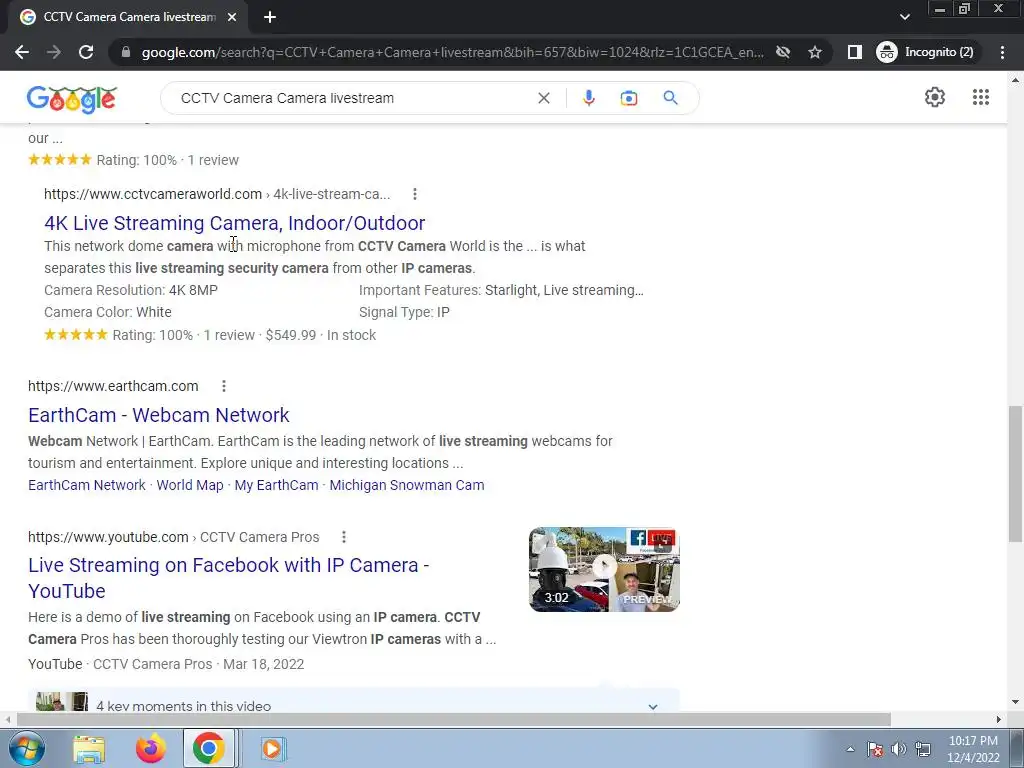
Task: Expand the tab search dropdown arrow
Action: tap(904, 17)
